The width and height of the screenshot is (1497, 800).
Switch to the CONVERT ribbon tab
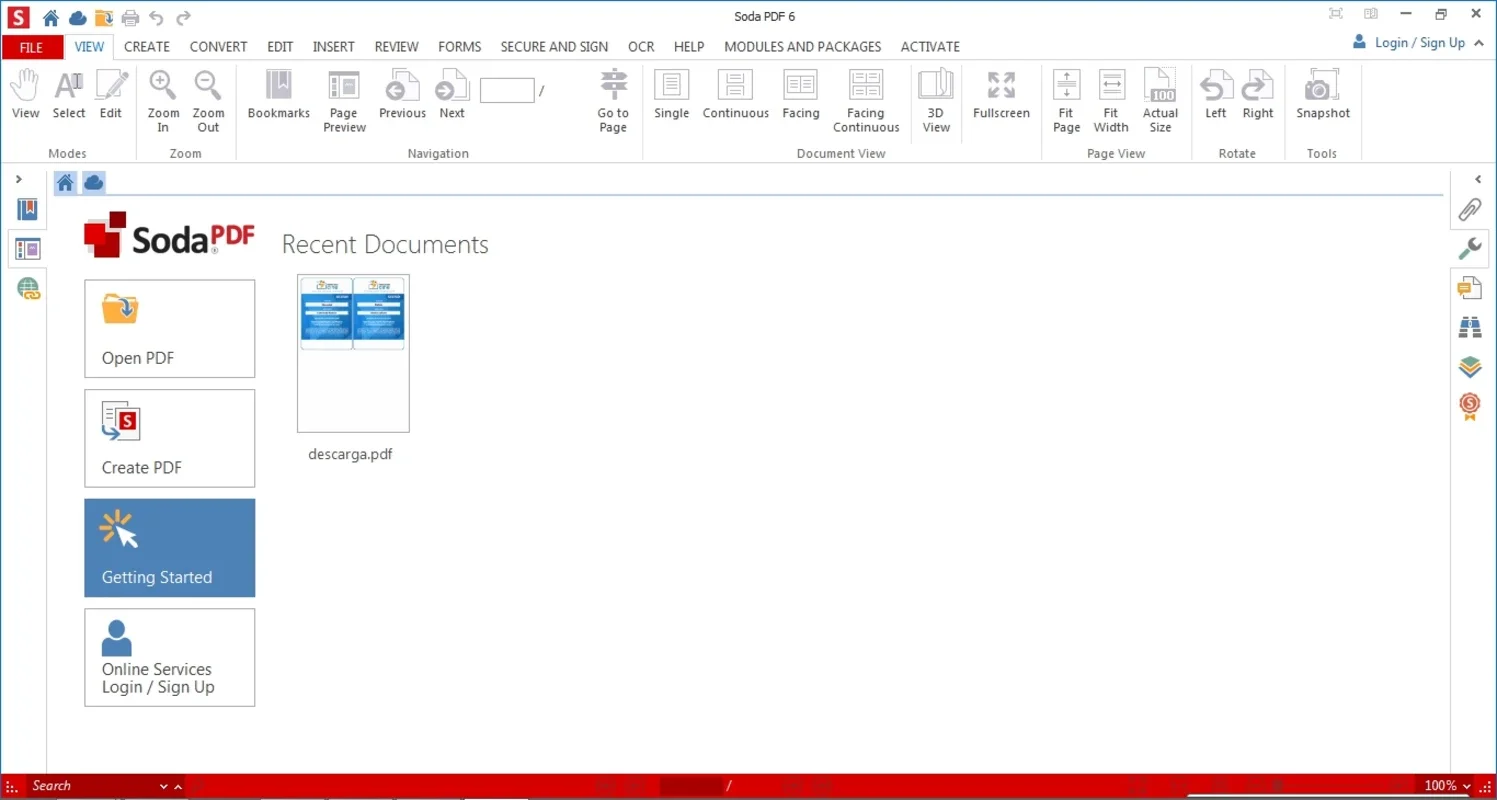coord(218,47)
